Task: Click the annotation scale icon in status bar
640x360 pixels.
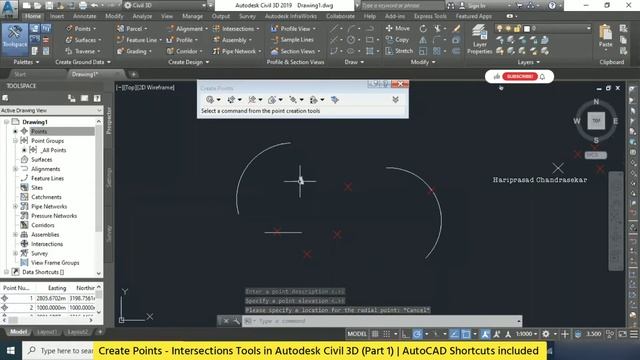Action: coord(508,334)
